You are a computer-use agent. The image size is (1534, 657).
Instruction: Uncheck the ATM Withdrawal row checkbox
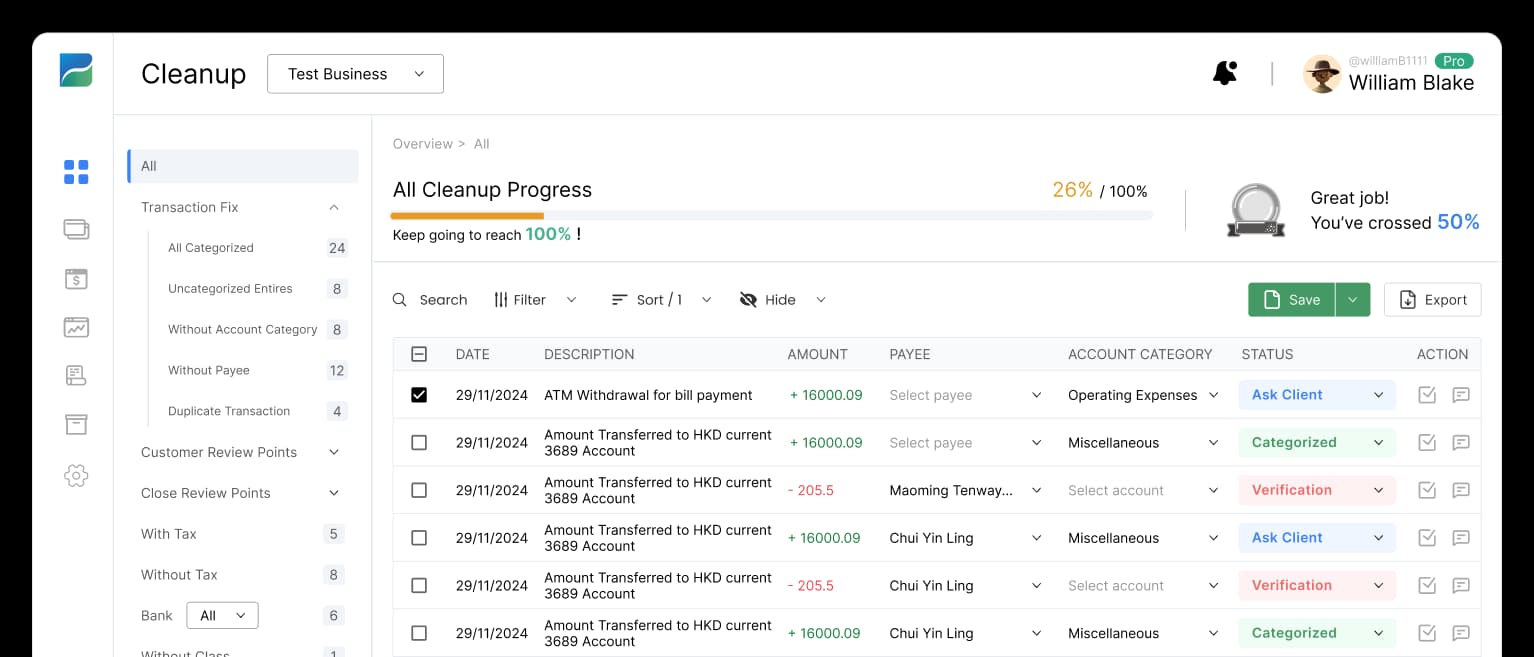coord(418,394)
